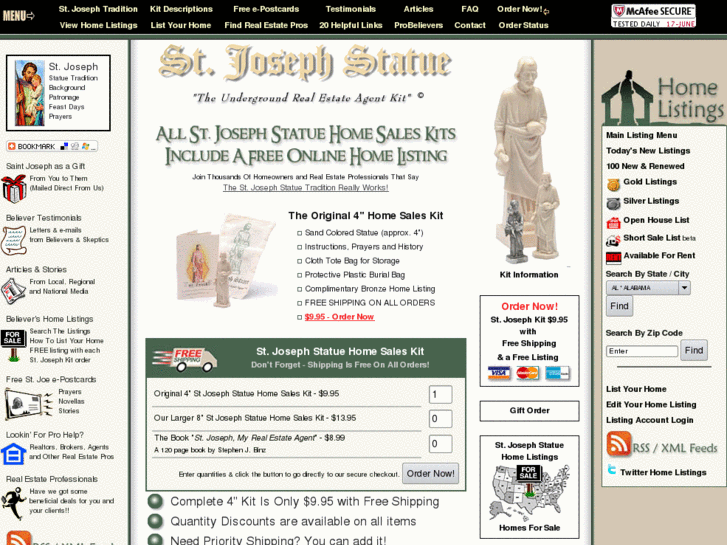Open Free e-Postcards menu item
727x545 pixels.
266,9
